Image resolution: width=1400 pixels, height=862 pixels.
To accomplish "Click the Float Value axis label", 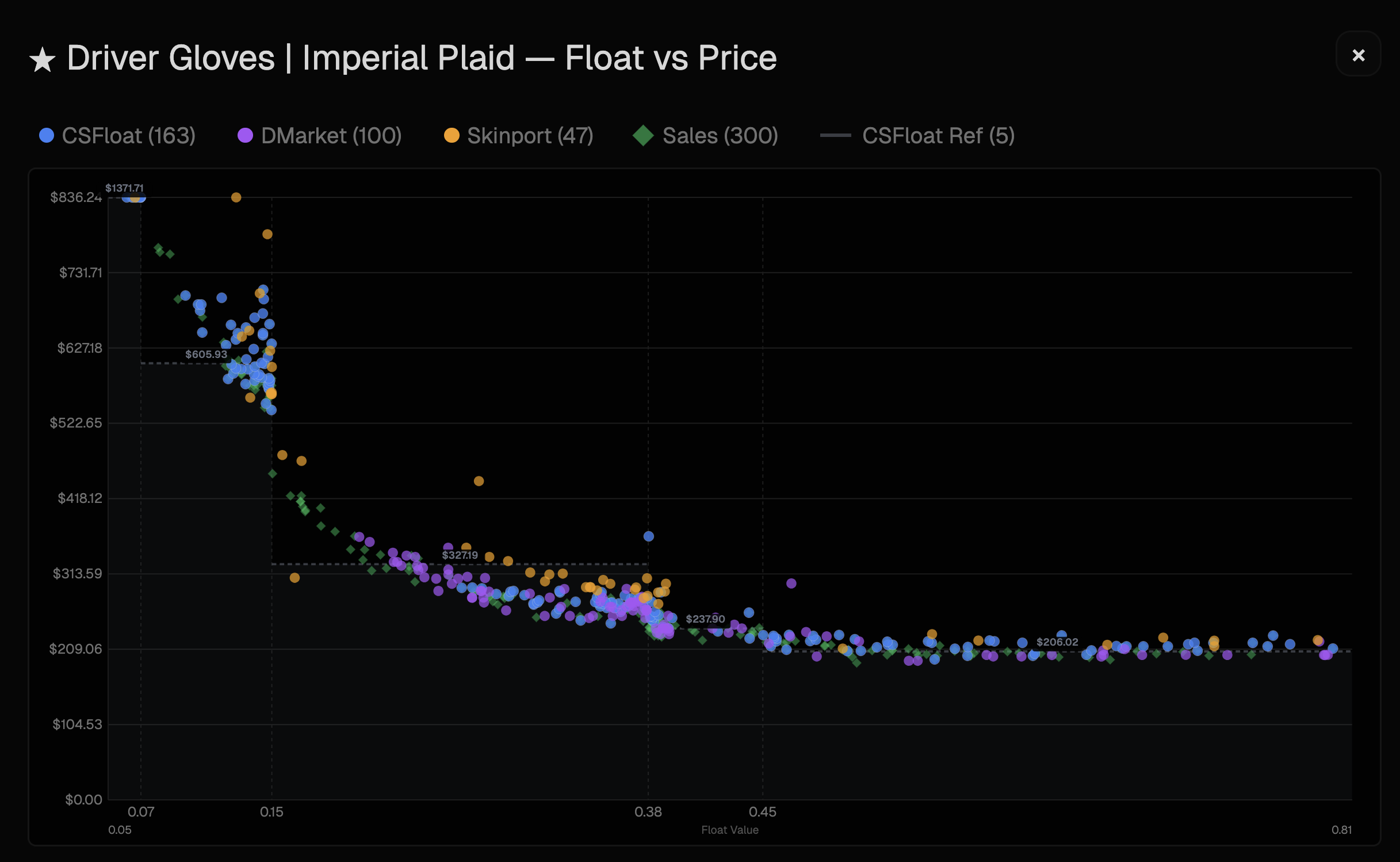I will pos(729,830).
